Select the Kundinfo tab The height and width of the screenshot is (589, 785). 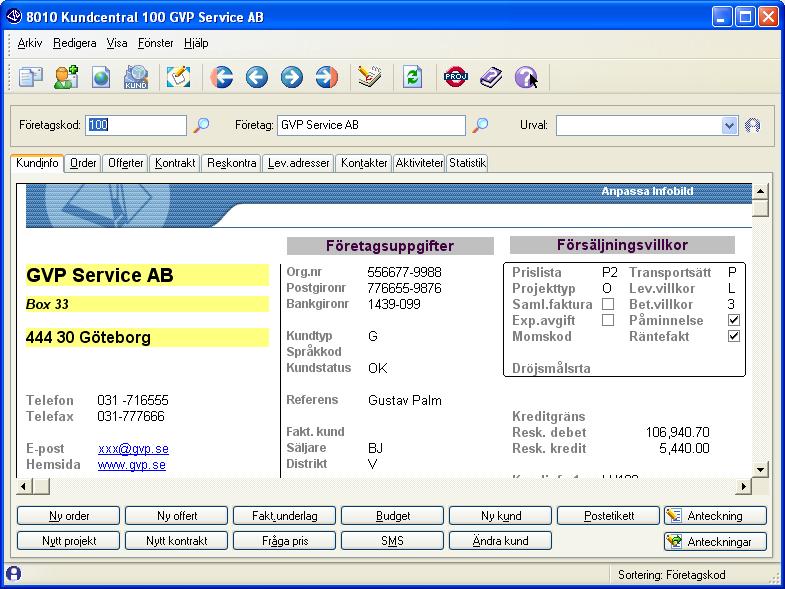click(37, 163)
